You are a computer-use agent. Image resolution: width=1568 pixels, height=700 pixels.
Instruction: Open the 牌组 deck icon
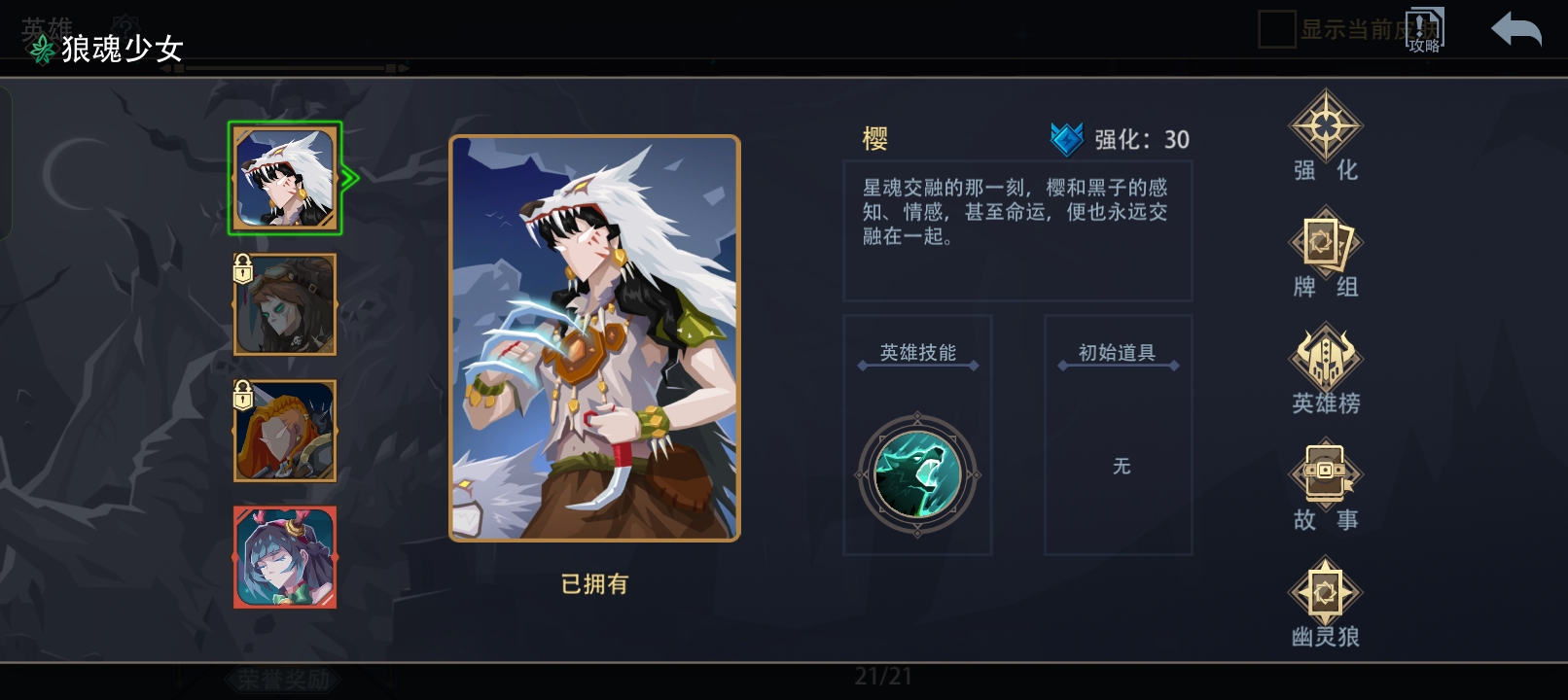click(x=1325, y=242)
